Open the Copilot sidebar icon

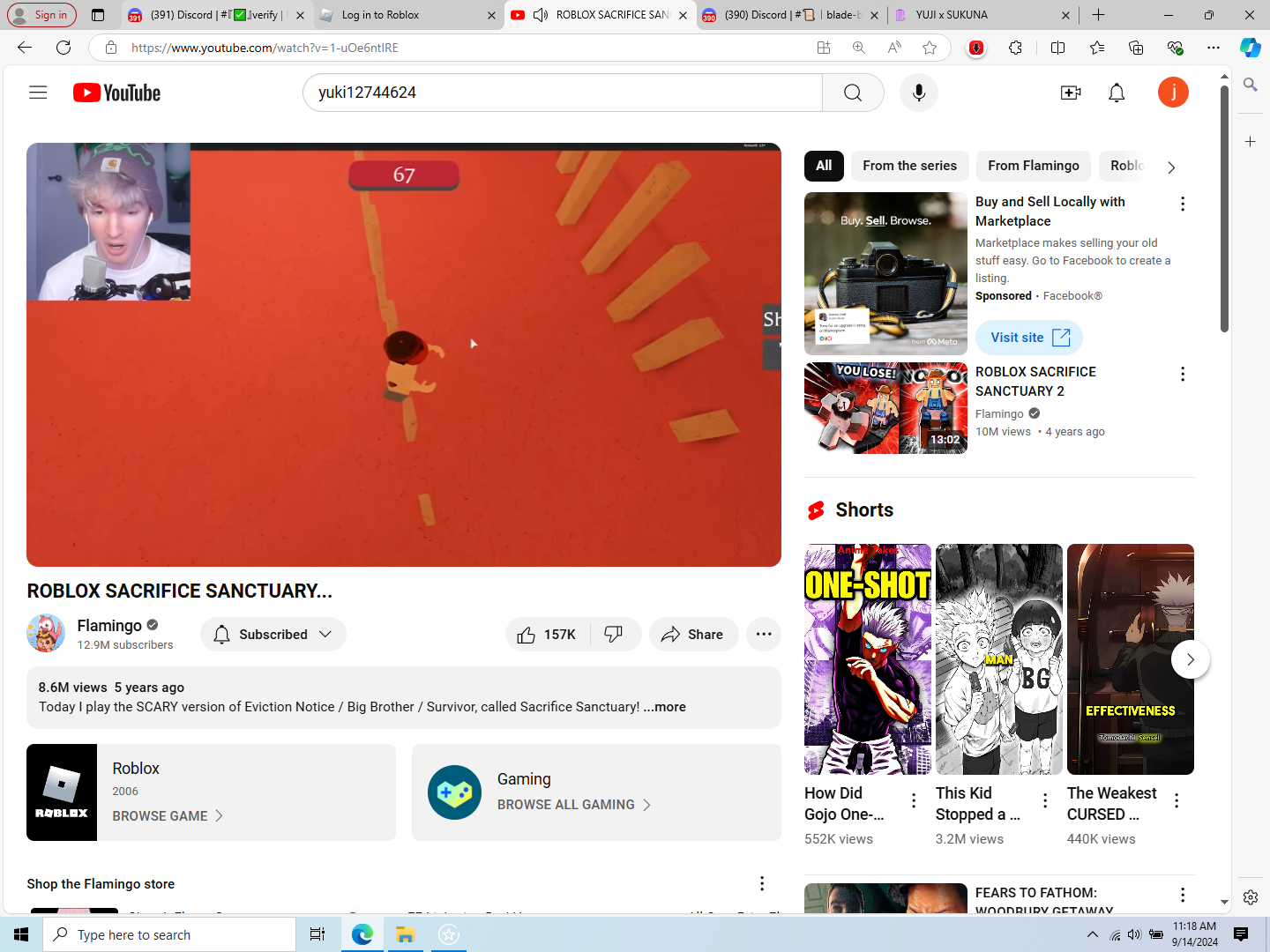1251,48
